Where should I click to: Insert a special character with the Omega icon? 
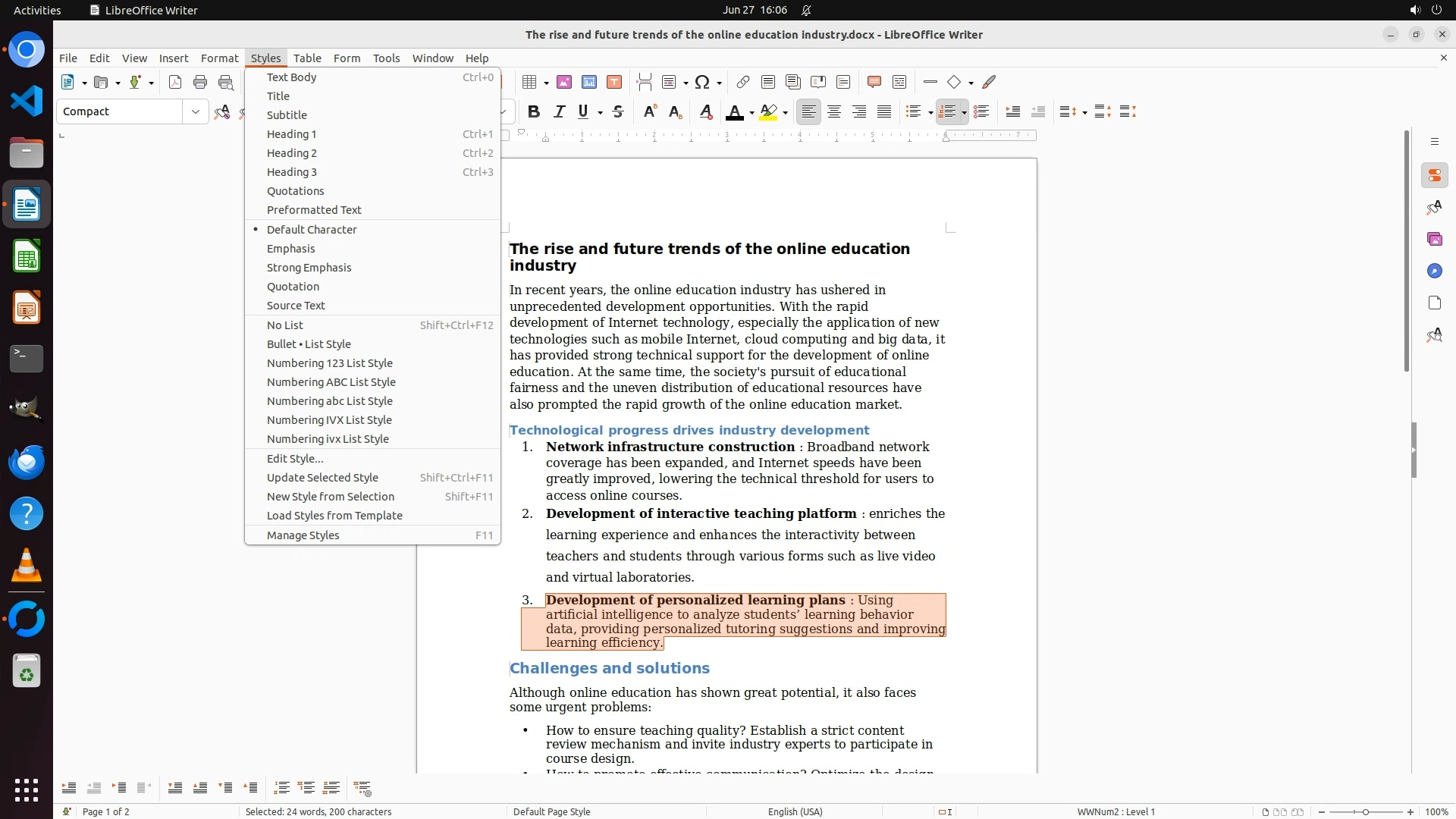coord(702,83)
